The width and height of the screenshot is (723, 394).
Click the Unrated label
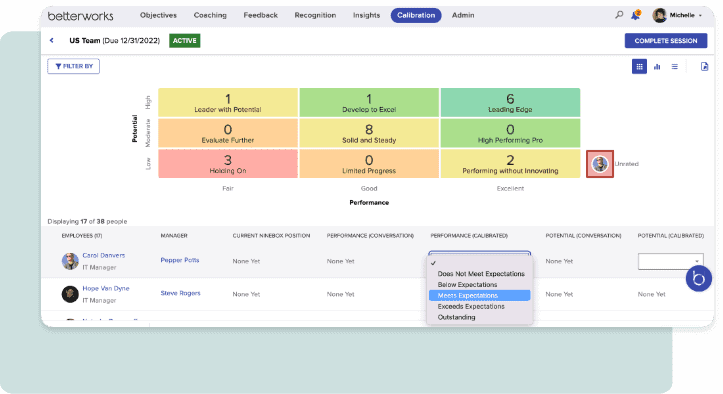click(626, 164)
